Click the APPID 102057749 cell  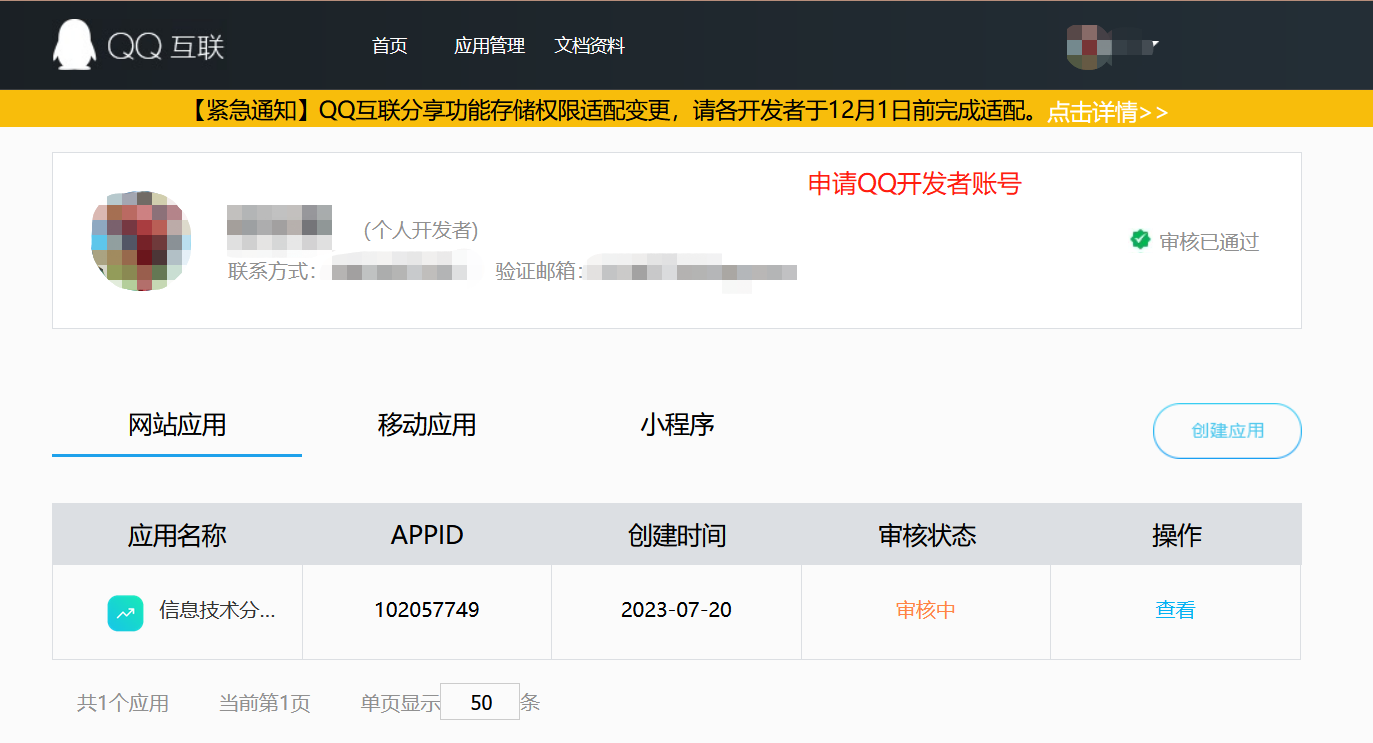pyautogui.click(x=426, y=610)
